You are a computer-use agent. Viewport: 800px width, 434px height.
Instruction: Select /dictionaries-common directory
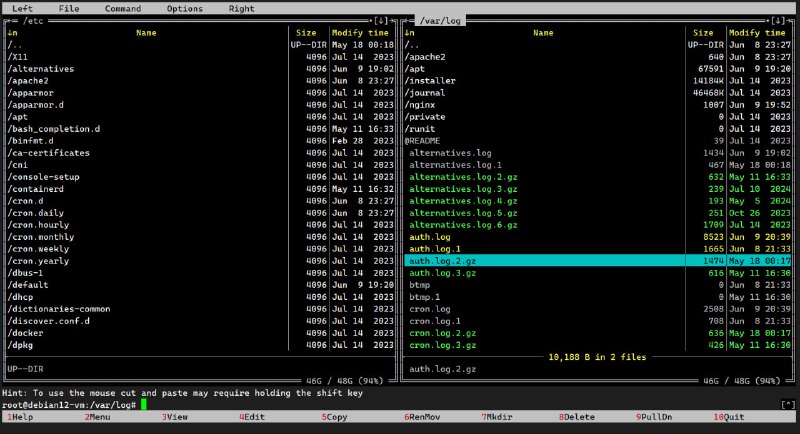147,309
